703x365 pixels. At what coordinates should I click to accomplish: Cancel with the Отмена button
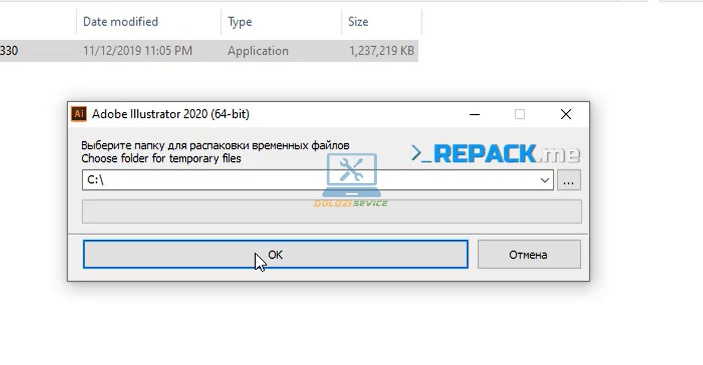click(x=529, y=255)
